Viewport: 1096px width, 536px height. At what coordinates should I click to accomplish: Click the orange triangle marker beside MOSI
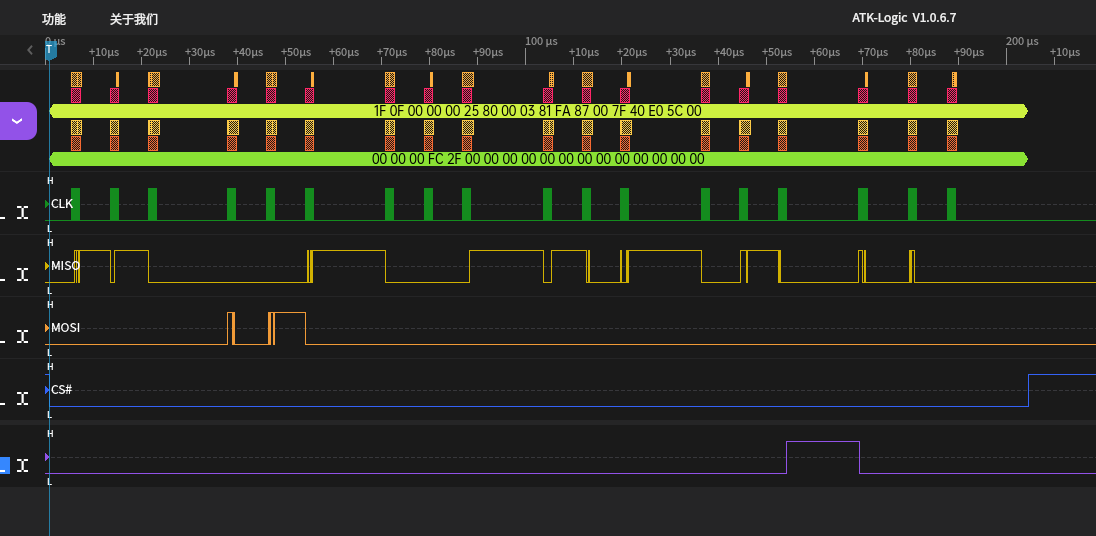(x=47, y=328)
